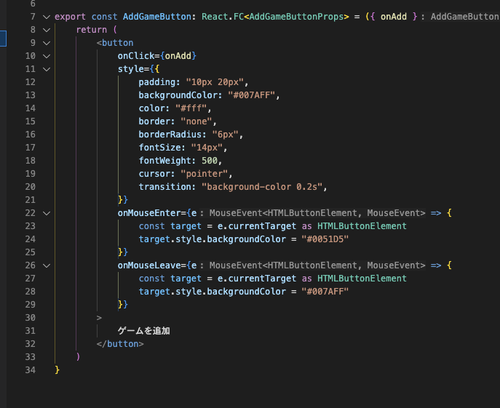Click the MouseEvent inlay hint on line 22
The width and height of the screenshot is (500, 408).
click(317, 213)
